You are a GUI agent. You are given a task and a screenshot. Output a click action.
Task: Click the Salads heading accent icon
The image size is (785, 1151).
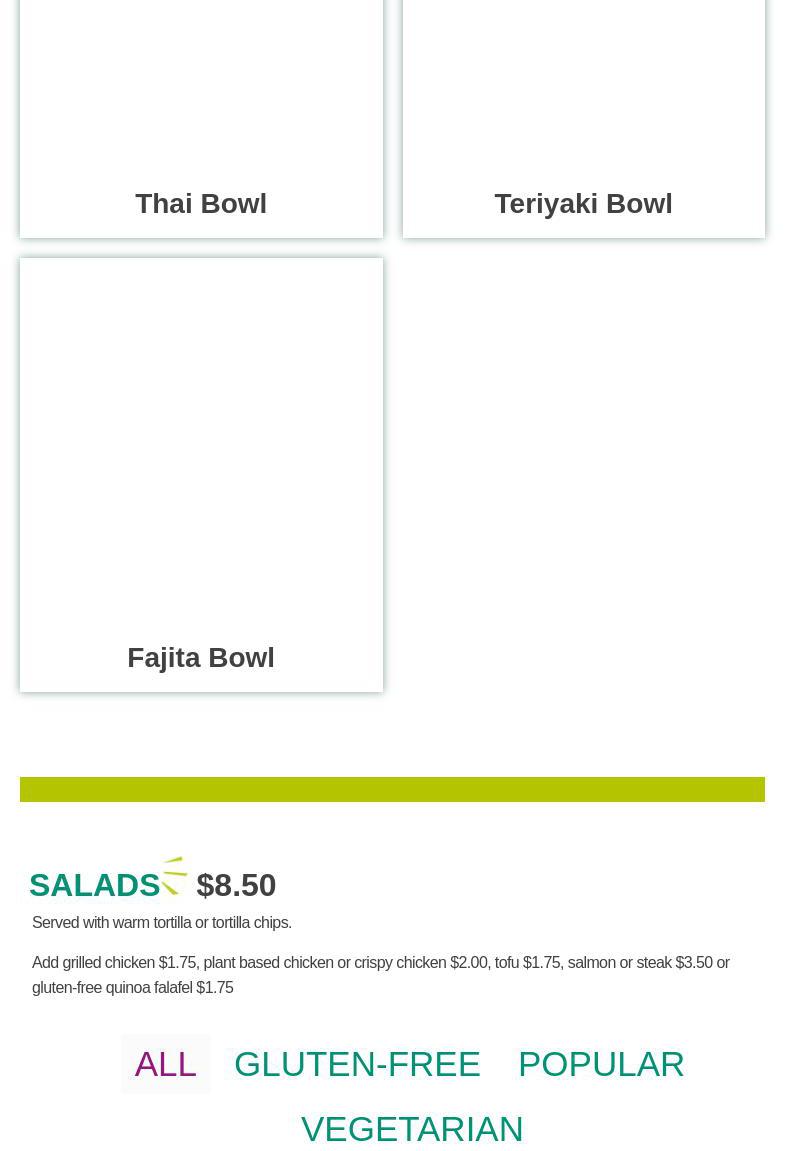[x=175, y=875]
